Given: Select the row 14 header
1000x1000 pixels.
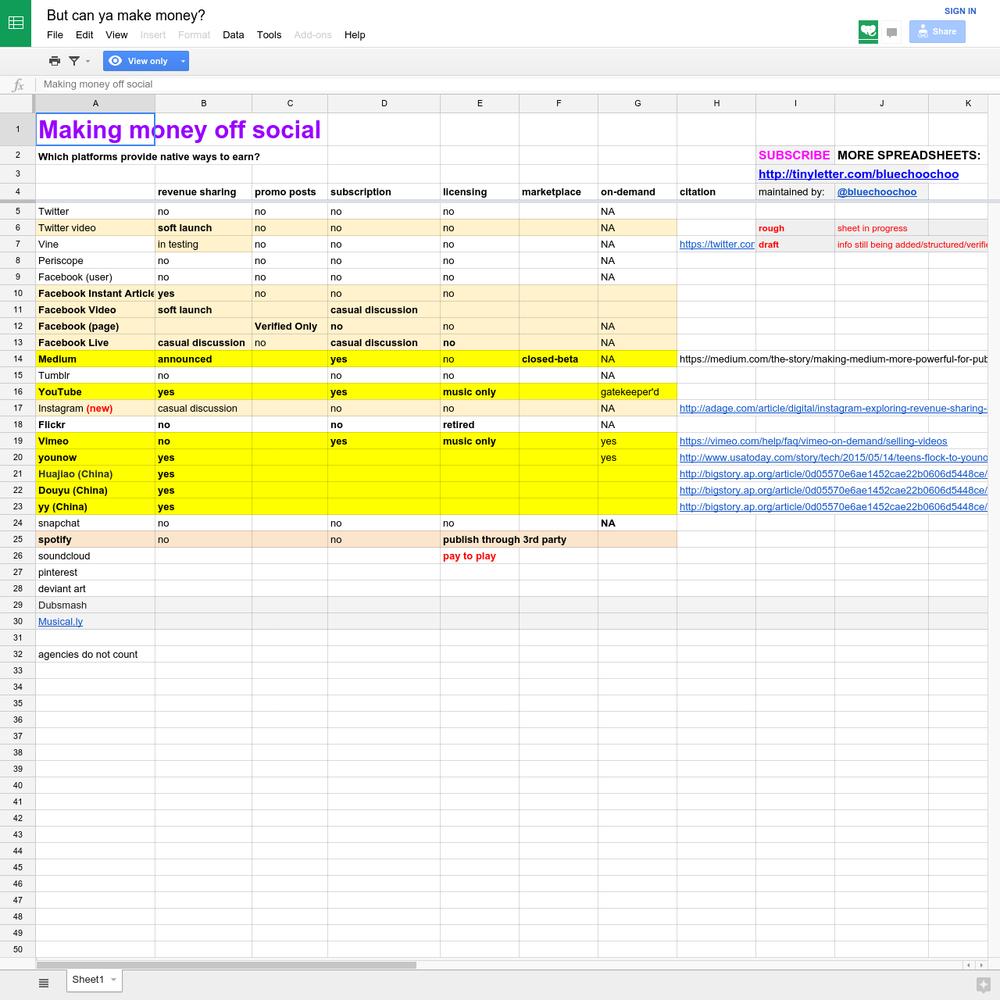Looking at the screenshot, I should point(17,359).
